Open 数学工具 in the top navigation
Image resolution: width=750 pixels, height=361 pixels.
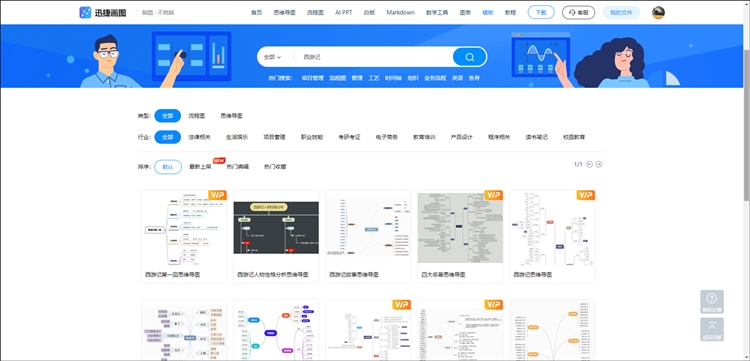tap(437, 12)
